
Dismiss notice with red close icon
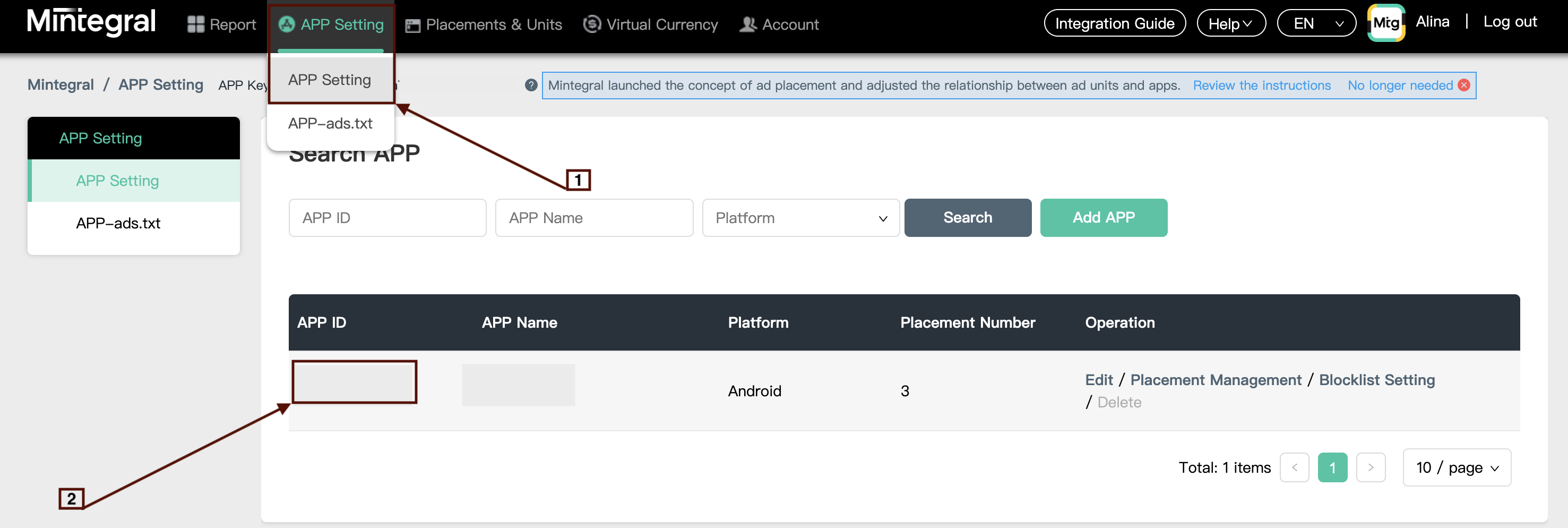[1464, 86]
